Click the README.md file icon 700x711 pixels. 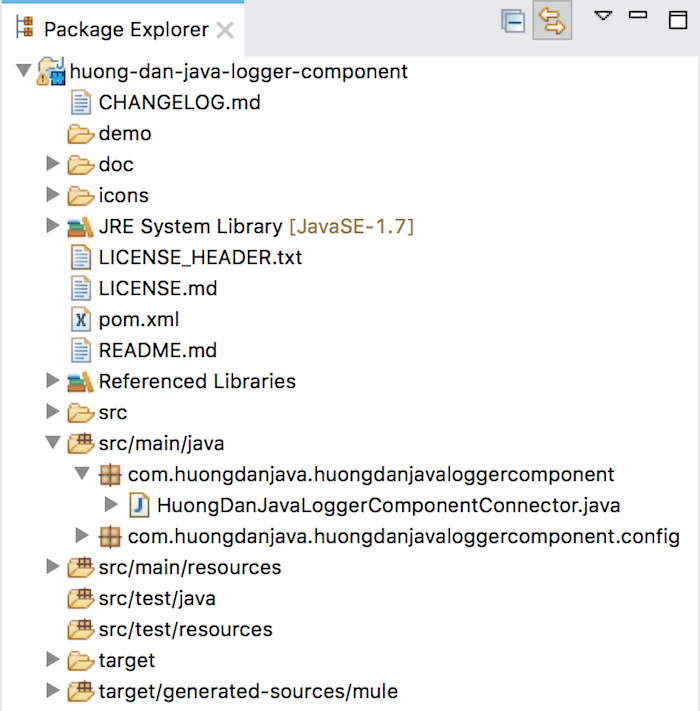pyautogui.click(x=81, y=351)
